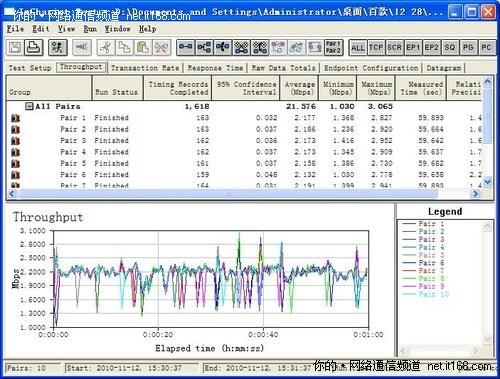Click the Copy toolbar icon
This screenshot has height=379, width=500.
pyautogui.click(x=124, y=48)
